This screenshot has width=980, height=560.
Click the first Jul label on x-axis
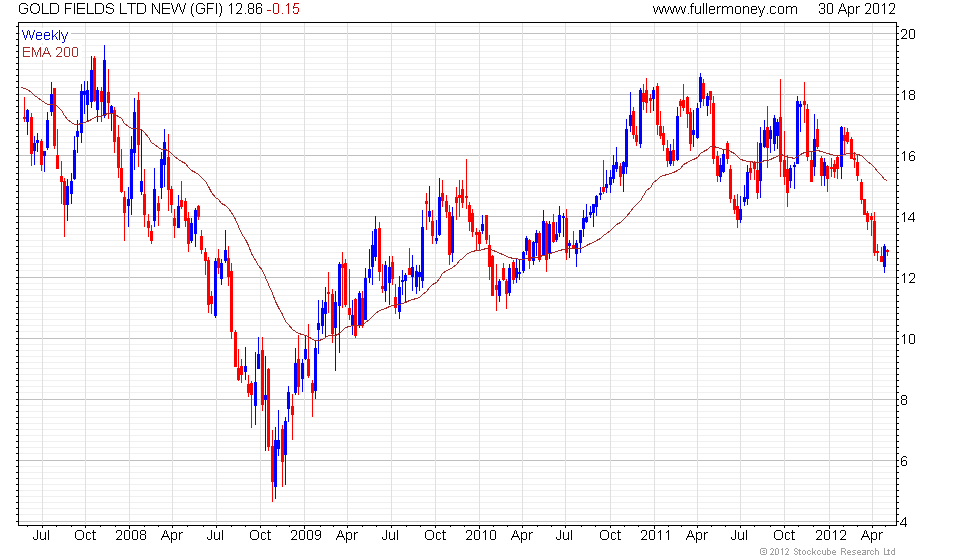[41, 536]
